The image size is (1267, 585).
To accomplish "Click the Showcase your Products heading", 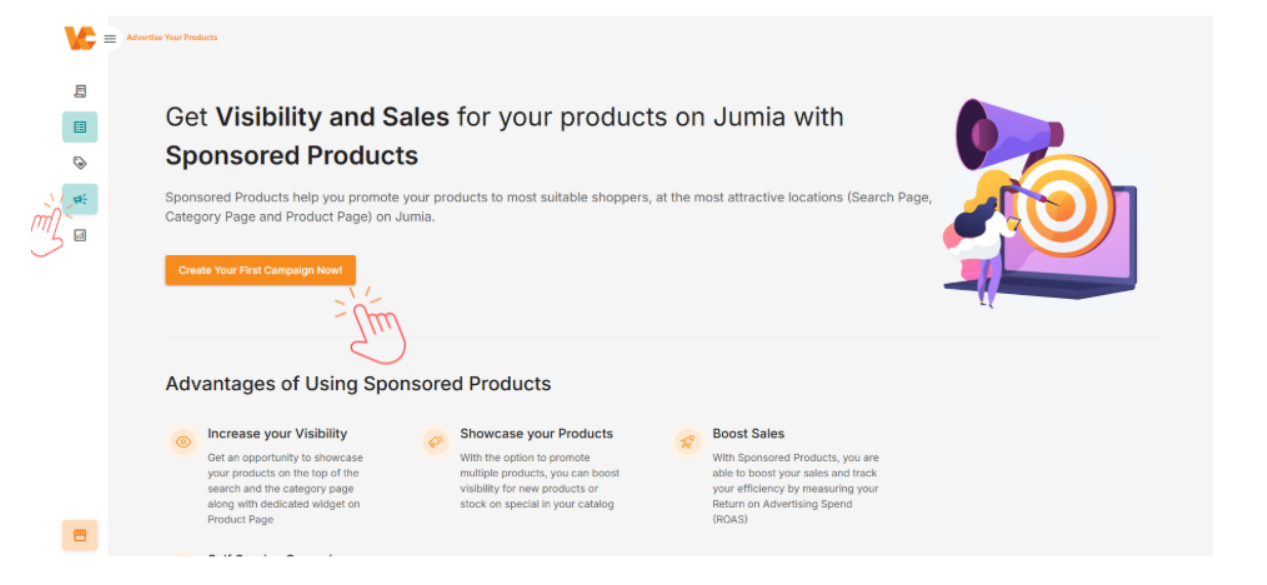I will pos(536,434).
